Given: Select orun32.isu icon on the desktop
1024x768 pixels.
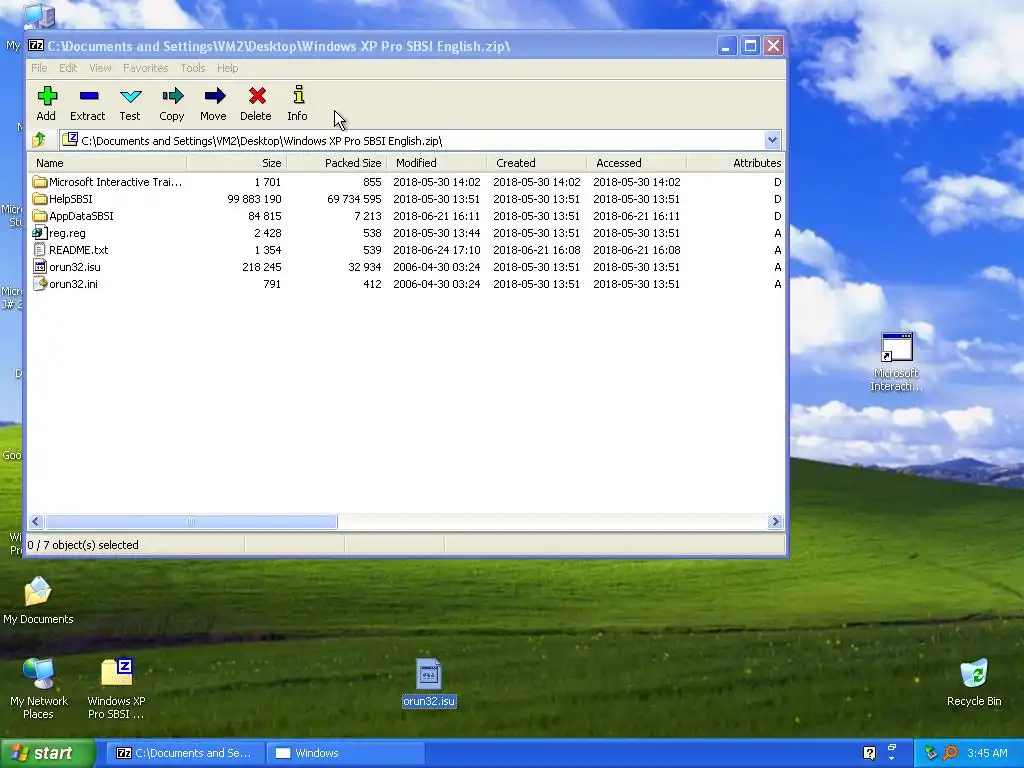Looking at the screenshot, I should coord(428,674).
